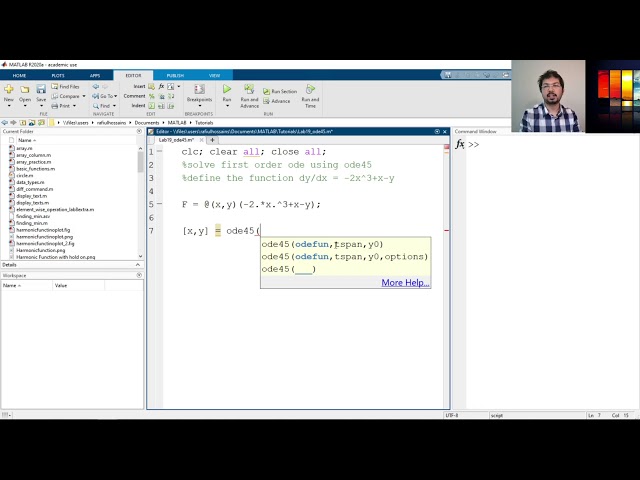Click Documents in the path bar
The width and height of the screenshot is (640, 480).
pos(147,122)
